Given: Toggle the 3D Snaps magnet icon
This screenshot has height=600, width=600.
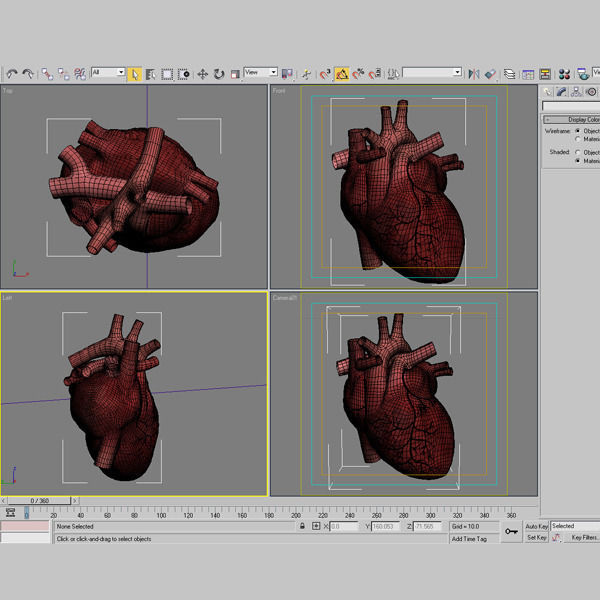Looking at the screenshot, I should (x=325, y=74).
